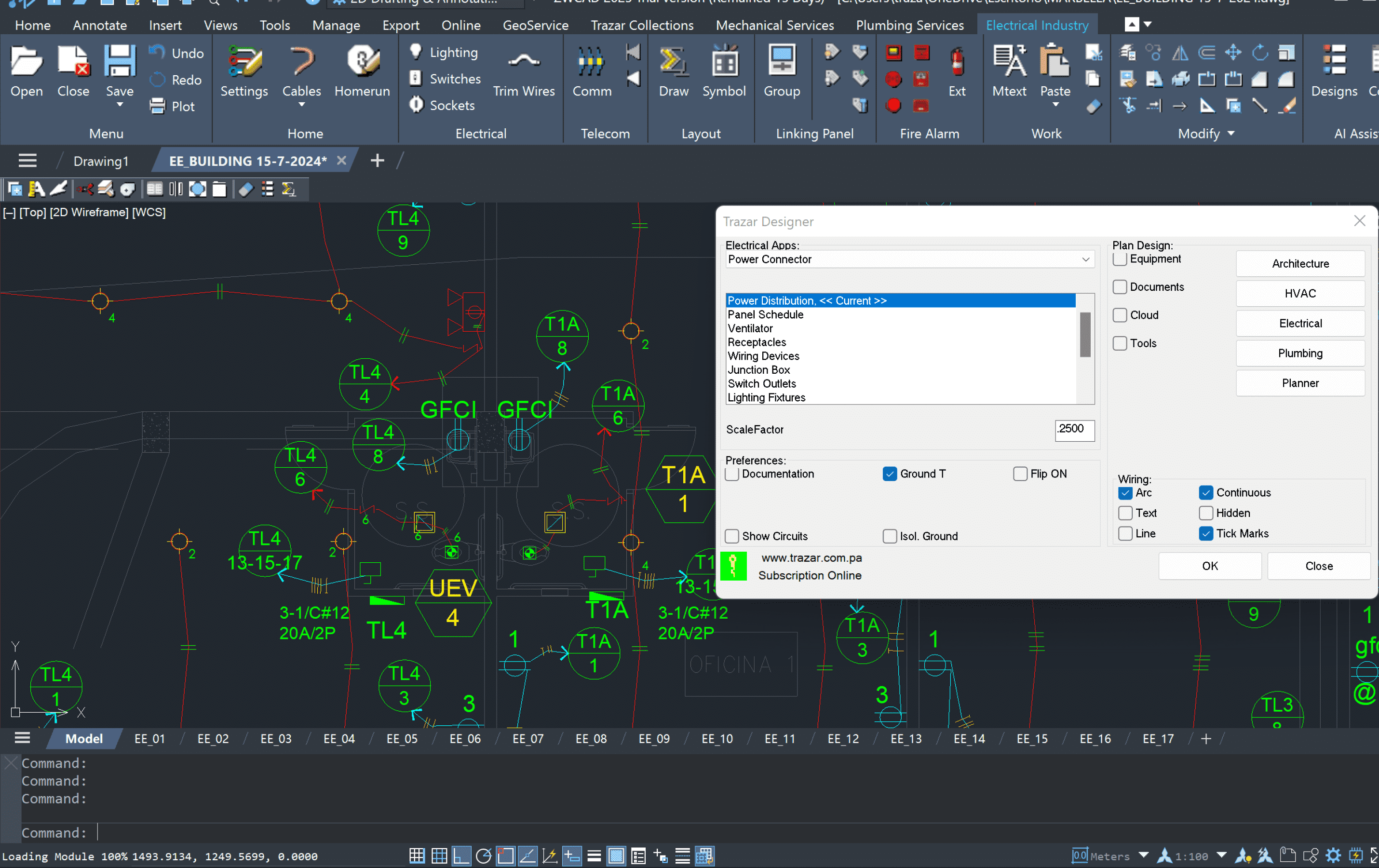Viewport: 1379px width, 868px height.
Task: Open the Settings tool in Home panel
Action: tap(244, 71)
